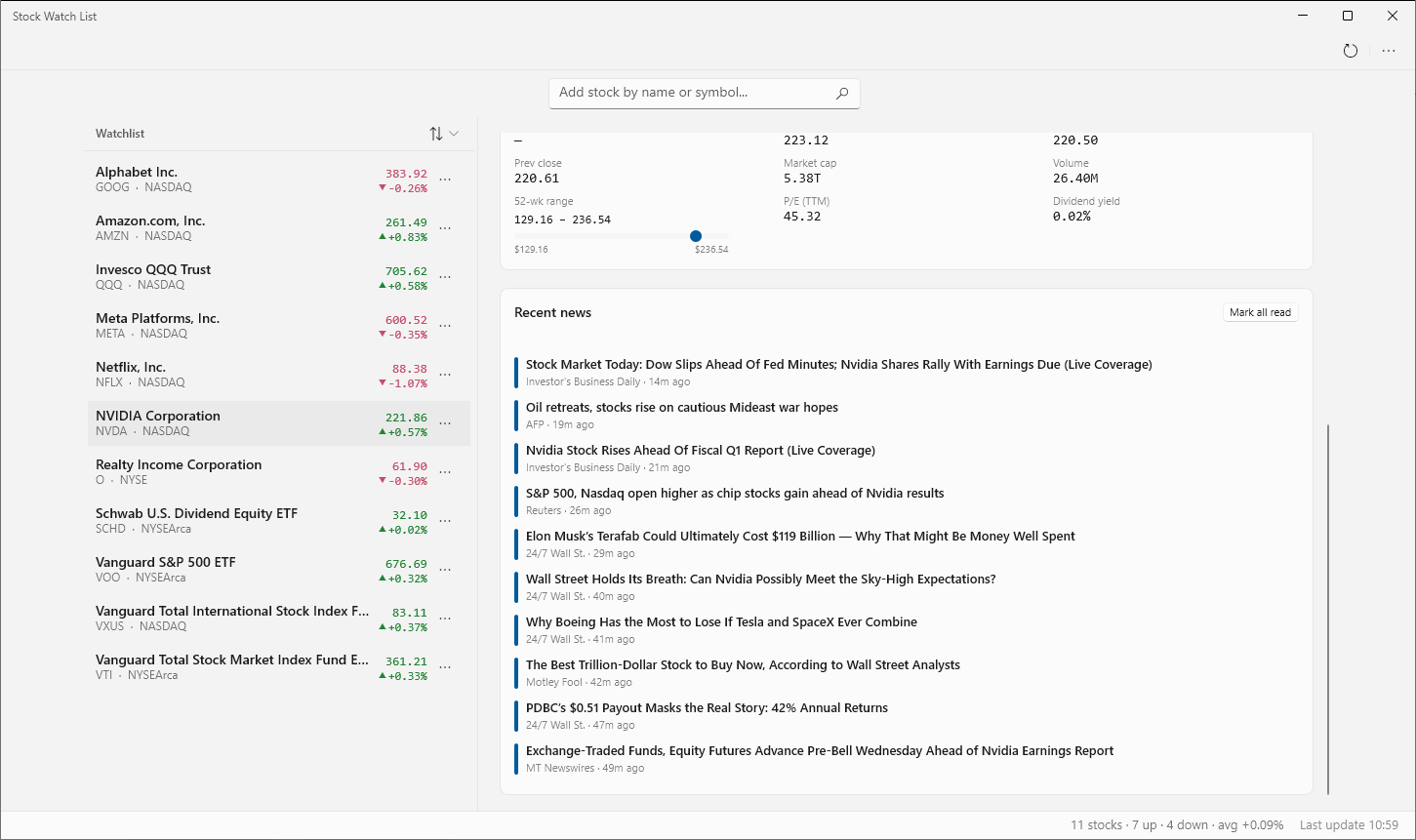Select Vanguard Total Stock Market Index Fund
The width and height of the screenshot is (1416, 840).
point(279,667)
